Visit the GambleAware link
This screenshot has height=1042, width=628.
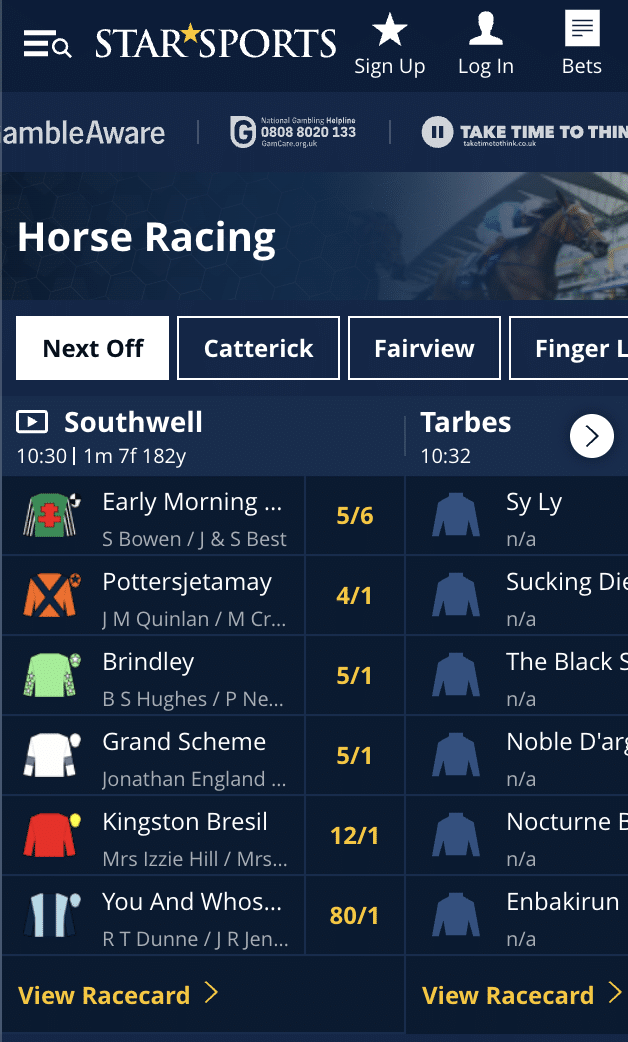(85, 131)
